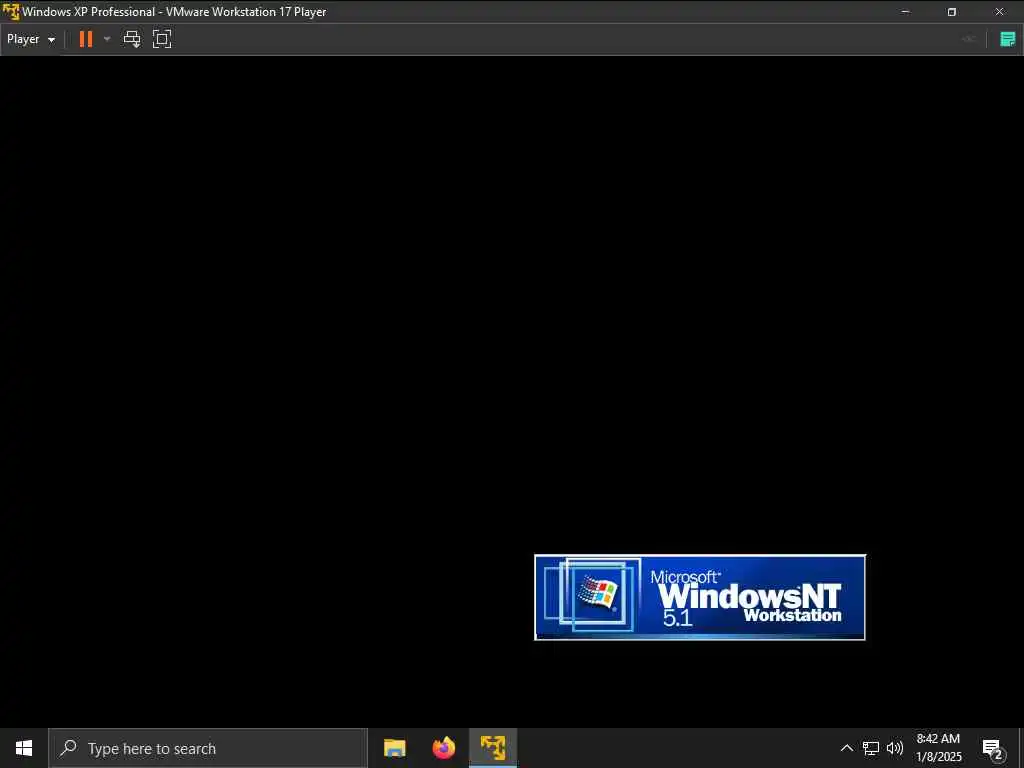Image resolution: width=1024 pixels, height=768 pixels.
Task: Open File Explorer from the taskbar
Action: (394, 748)
